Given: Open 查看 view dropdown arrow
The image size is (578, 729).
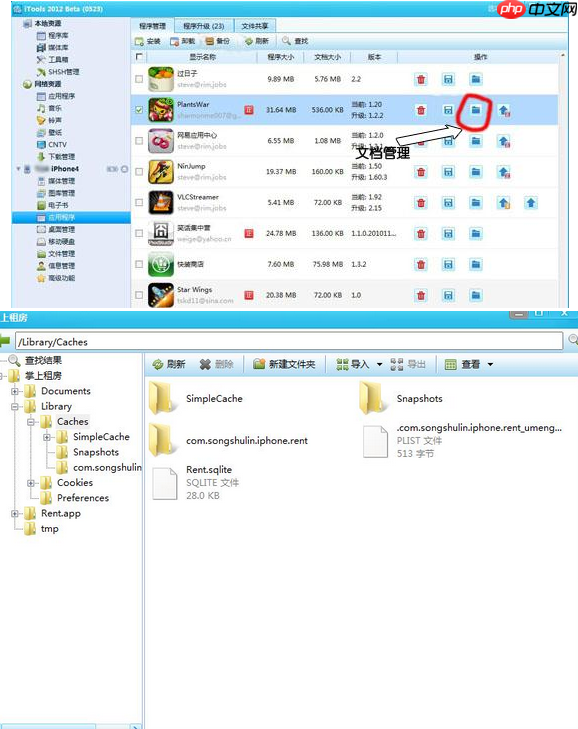Looking at the screenshot, I should coord(490,364).
